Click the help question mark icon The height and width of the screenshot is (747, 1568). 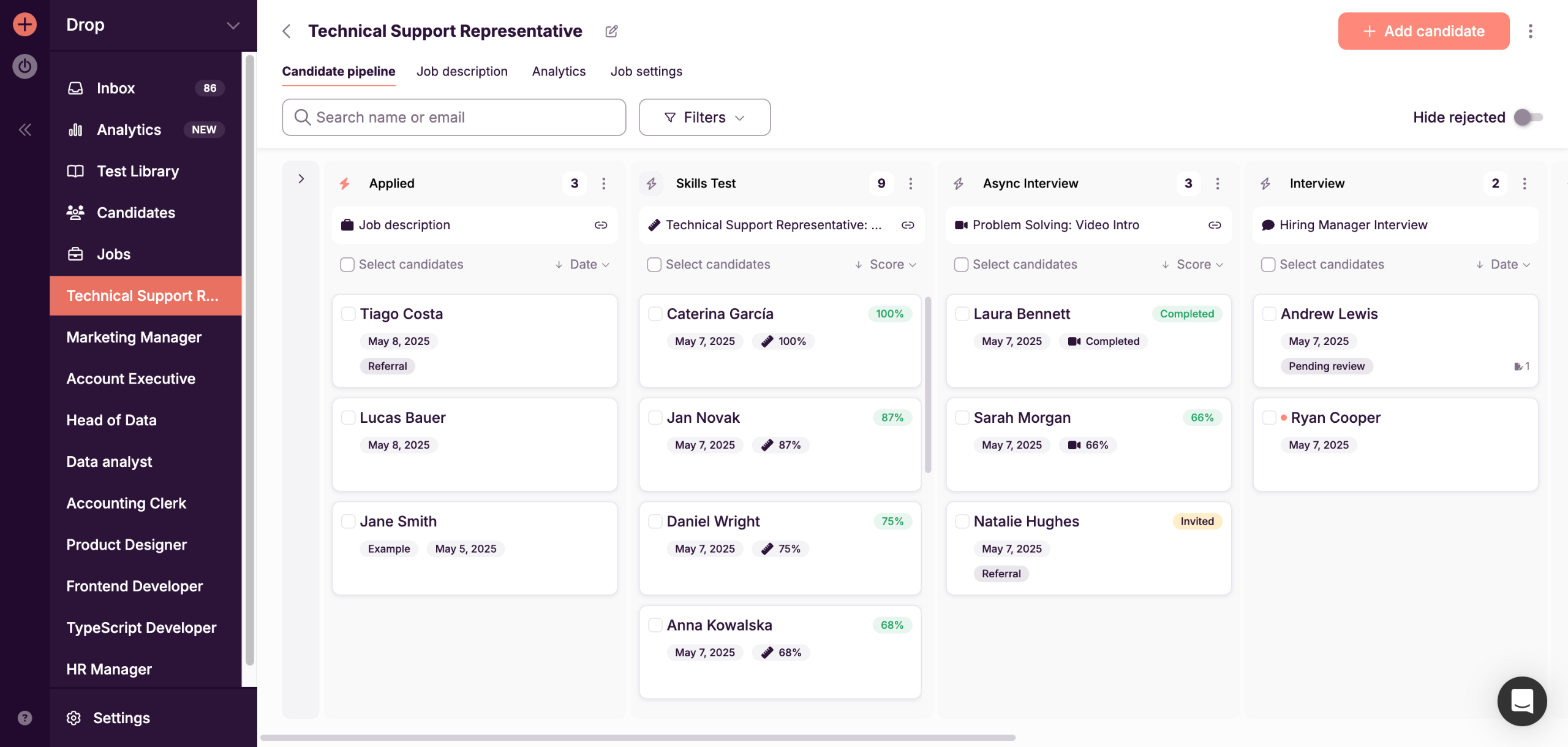[x=24, y=718]
